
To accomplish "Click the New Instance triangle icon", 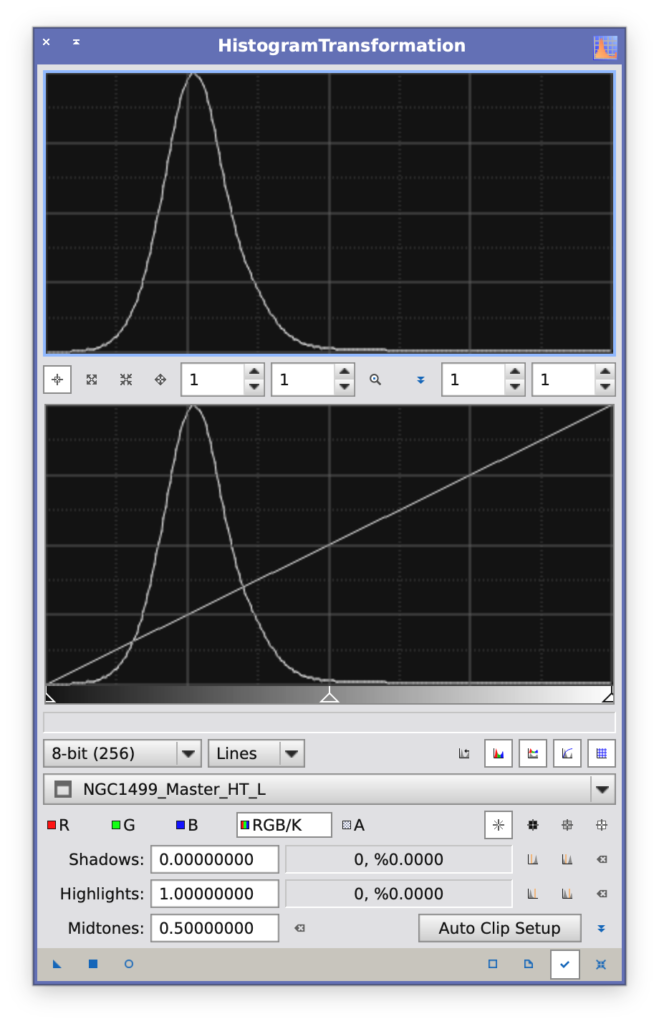I will click(56, 964).
